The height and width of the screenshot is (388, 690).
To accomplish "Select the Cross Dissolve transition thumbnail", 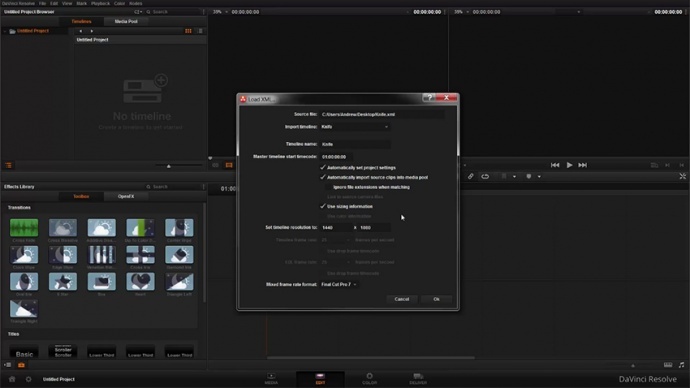I will click(x=63, y=227).
